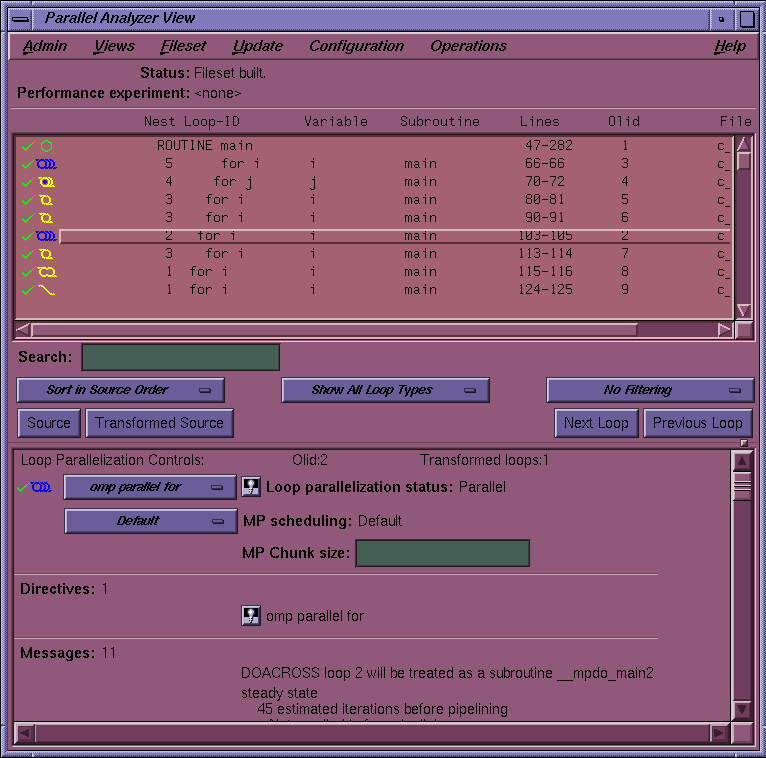Open the Show All Loop Types dropdown
Viewport: 766px width, 758px height.
(x=385, y=390)
